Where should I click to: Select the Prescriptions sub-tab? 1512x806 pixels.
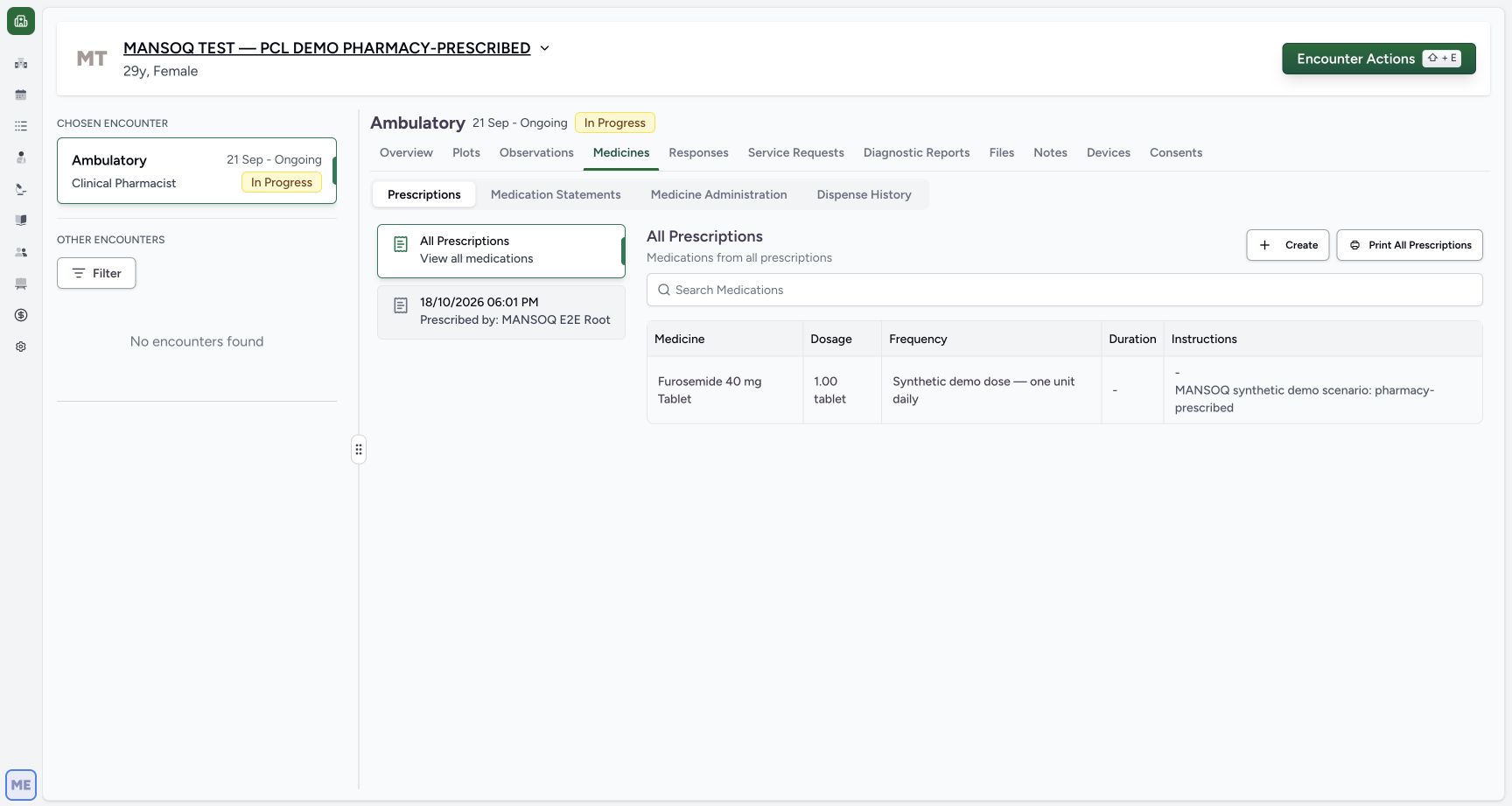coord(424,194)
